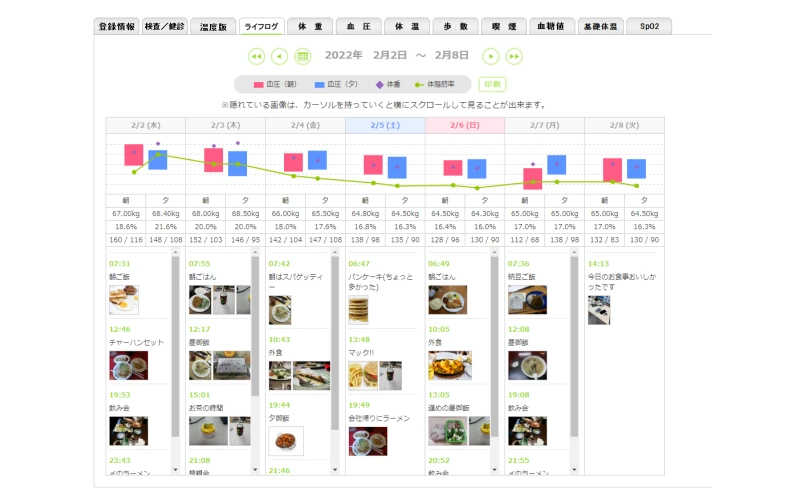This screenshot has height=500, width=800.
Task: Click the green 体脂肪率 legend line icon
Action: (420, 85)
